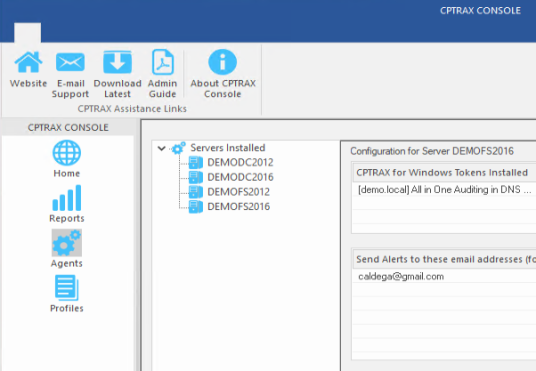Click server icon beside DEMOFS2016

[x=196, y=207]
